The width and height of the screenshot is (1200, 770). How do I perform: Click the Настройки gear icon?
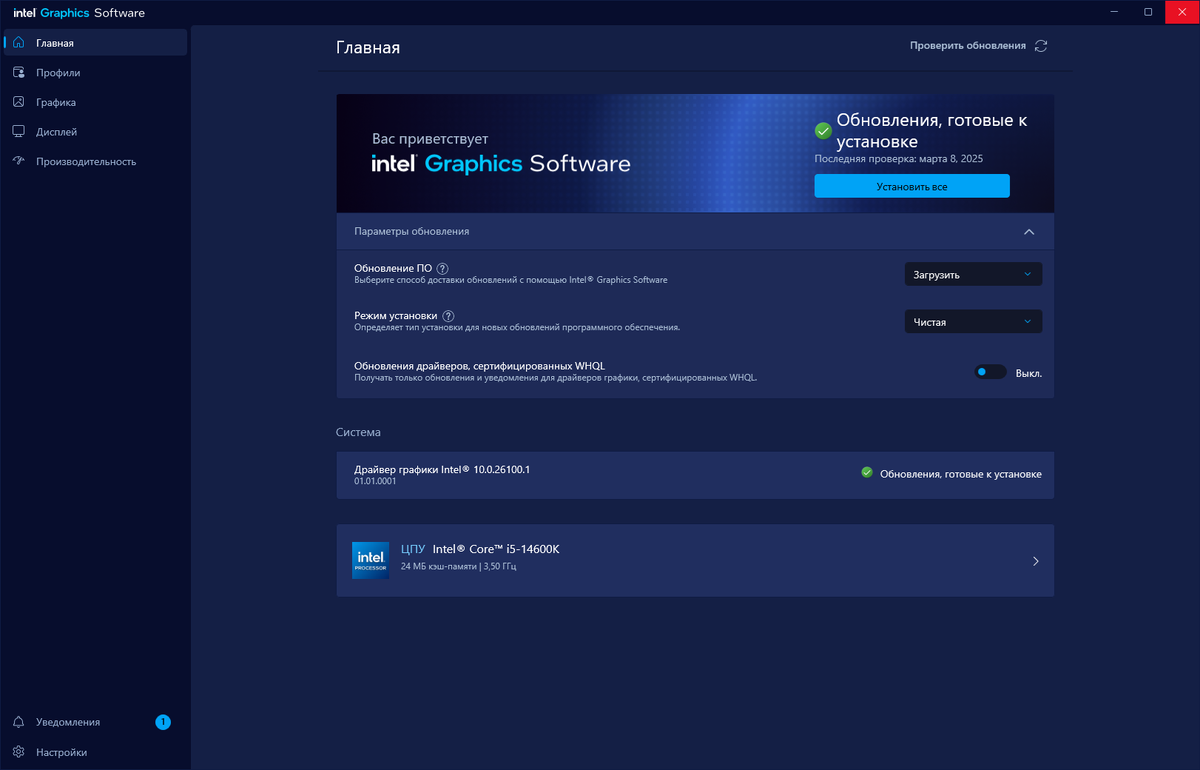tap(18, 752)
